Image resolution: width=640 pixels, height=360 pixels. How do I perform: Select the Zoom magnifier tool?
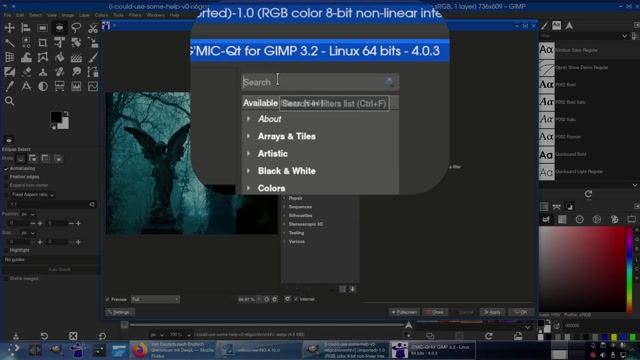[x=9, y=101]
